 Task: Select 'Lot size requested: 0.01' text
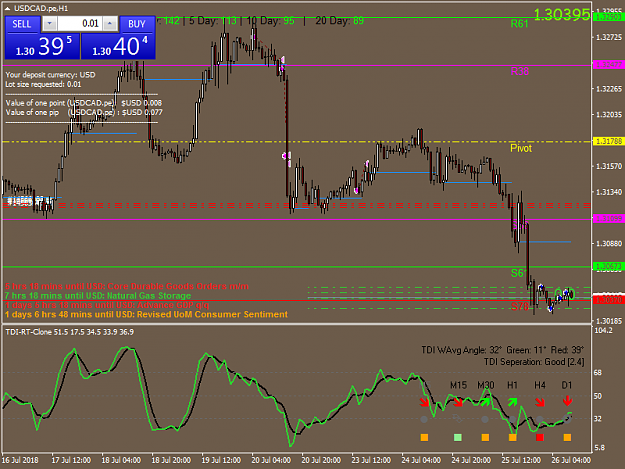coord(43,84)
